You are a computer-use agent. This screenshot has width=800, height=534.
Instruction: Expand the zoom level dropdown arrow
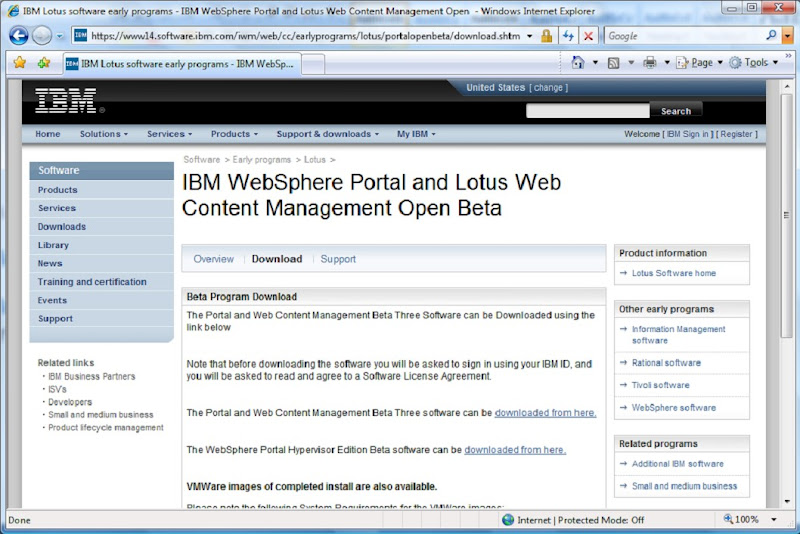click(773, 520)
